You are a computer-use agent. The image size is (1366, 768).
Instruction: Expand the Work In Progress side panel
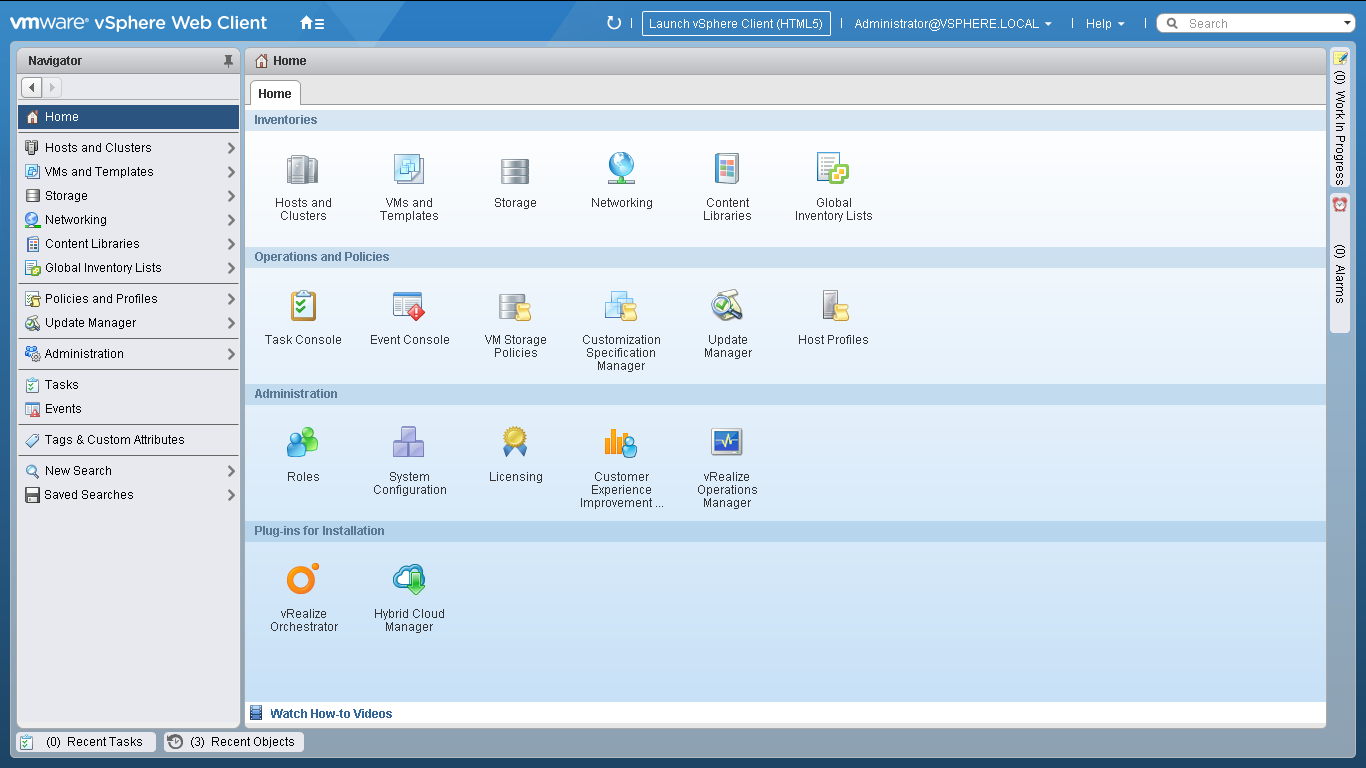[x=1340, y=118]
